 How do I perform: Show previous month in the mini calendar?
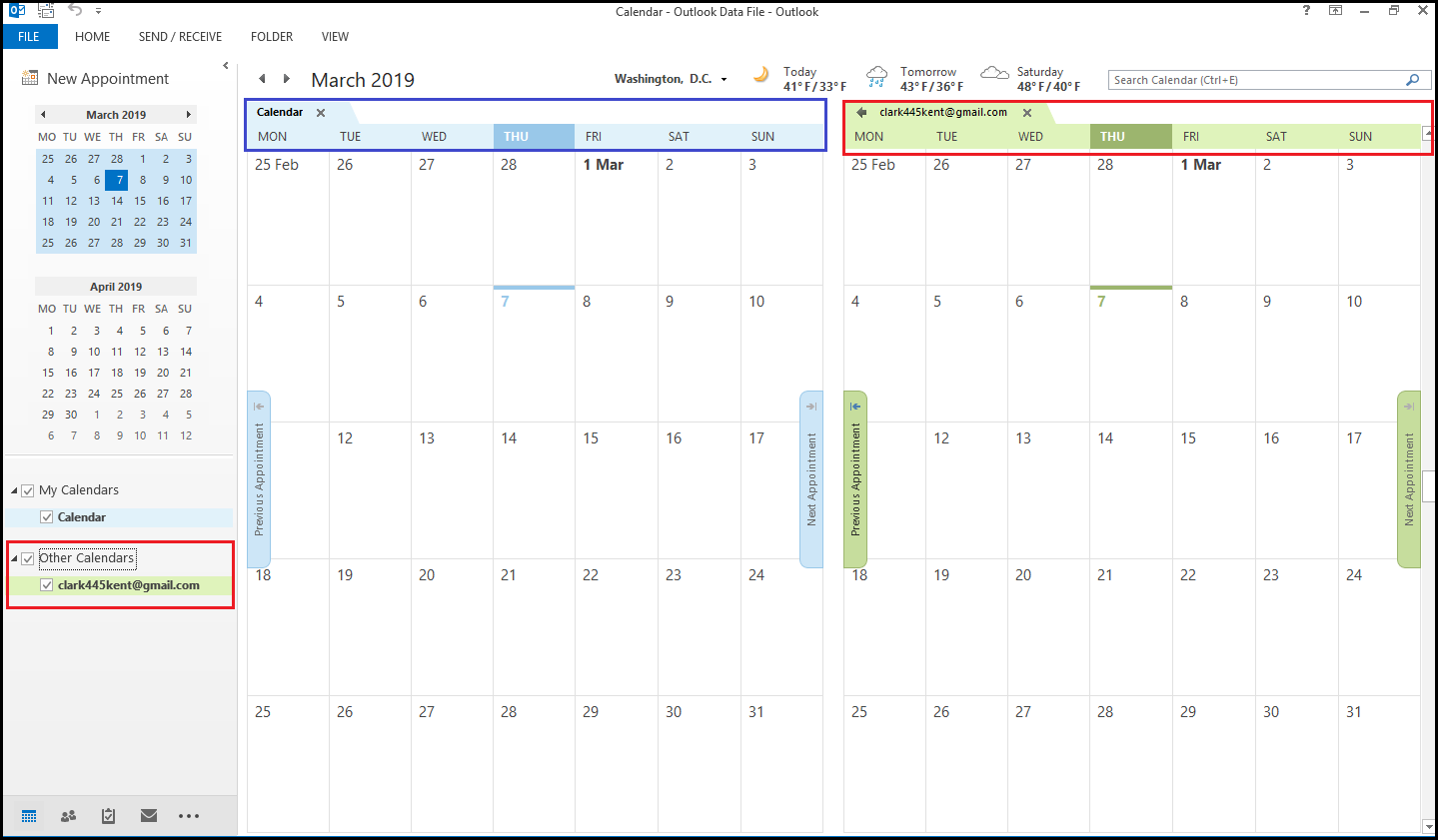click(43, 114)
